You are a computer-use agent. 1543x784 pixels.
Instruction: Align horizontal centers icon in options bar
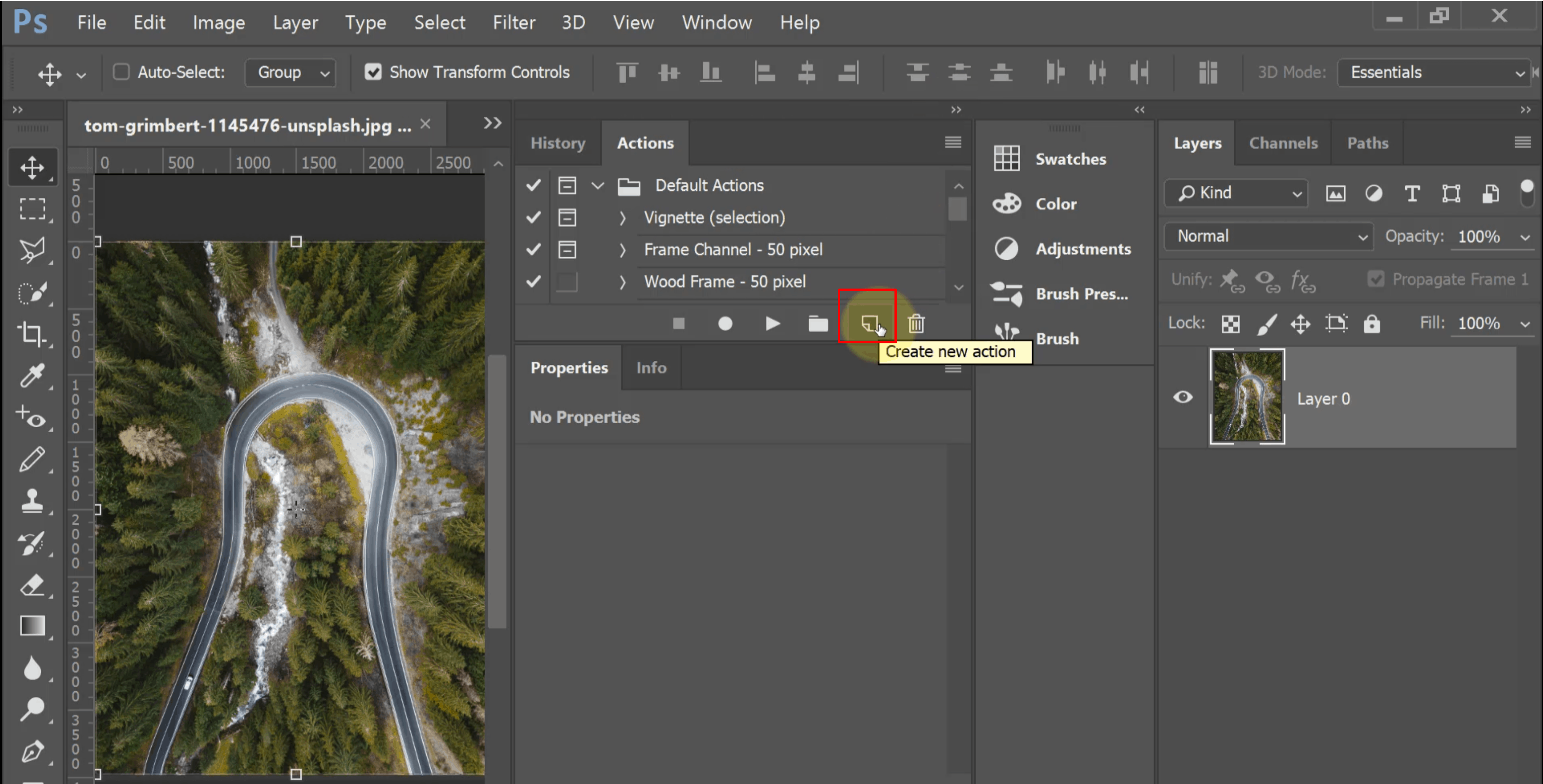(x=807, y=72)
